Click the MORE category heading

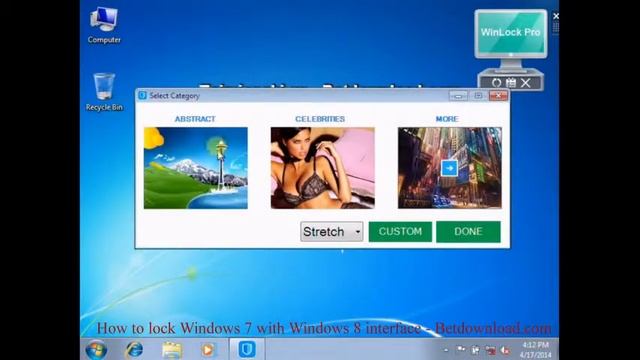point(447,119)
